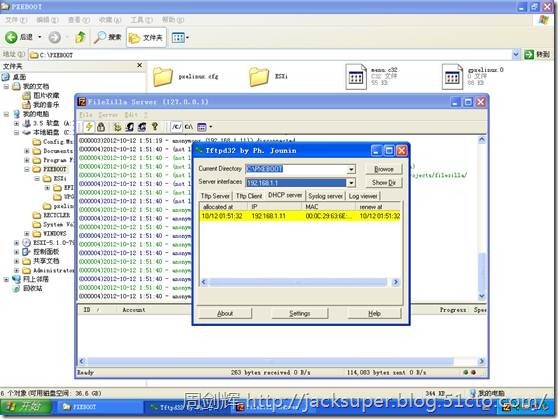Expand the 控制面板 tree node
The height and width of the screenshot is (419, 558).
[16, 252]
